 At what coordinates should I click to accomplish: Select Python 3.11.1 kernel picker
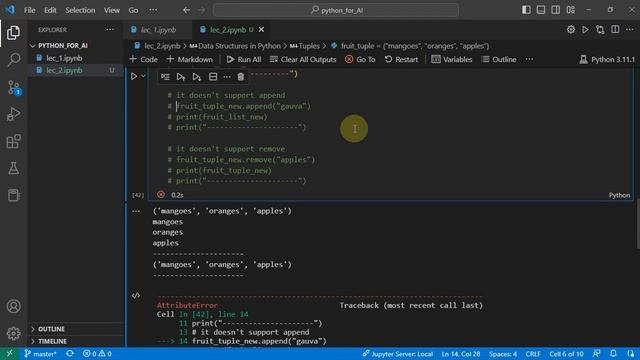(607, 60)
